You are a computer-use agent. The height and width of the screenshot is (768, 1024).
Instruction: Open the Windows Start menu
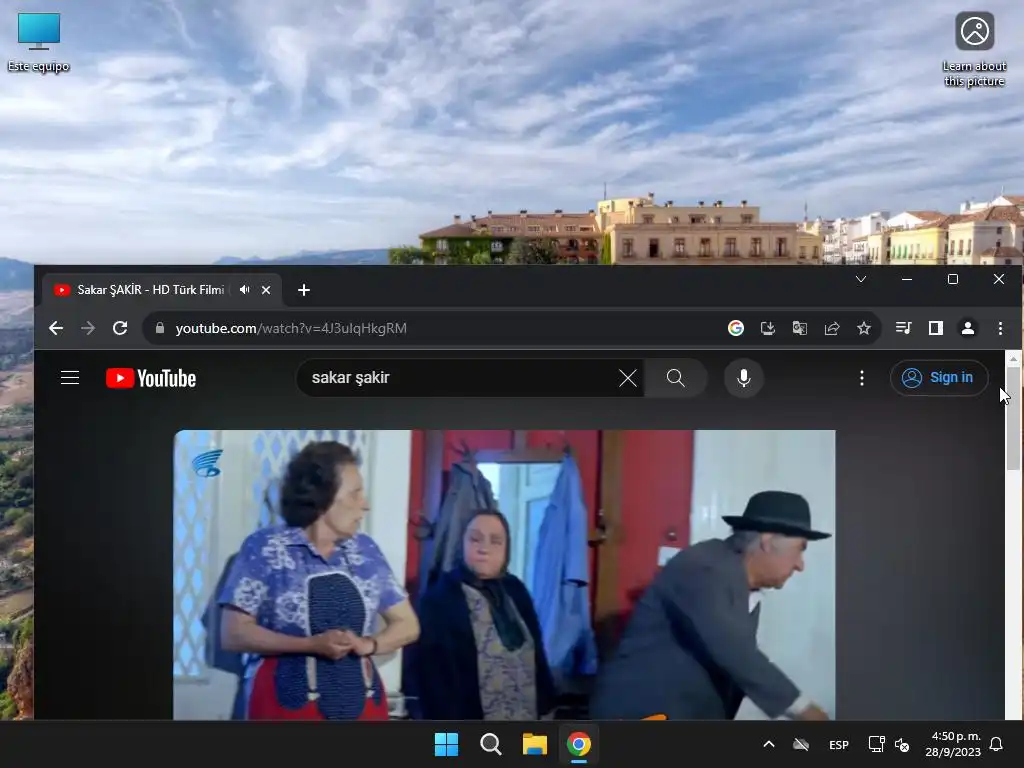point(447,744)
